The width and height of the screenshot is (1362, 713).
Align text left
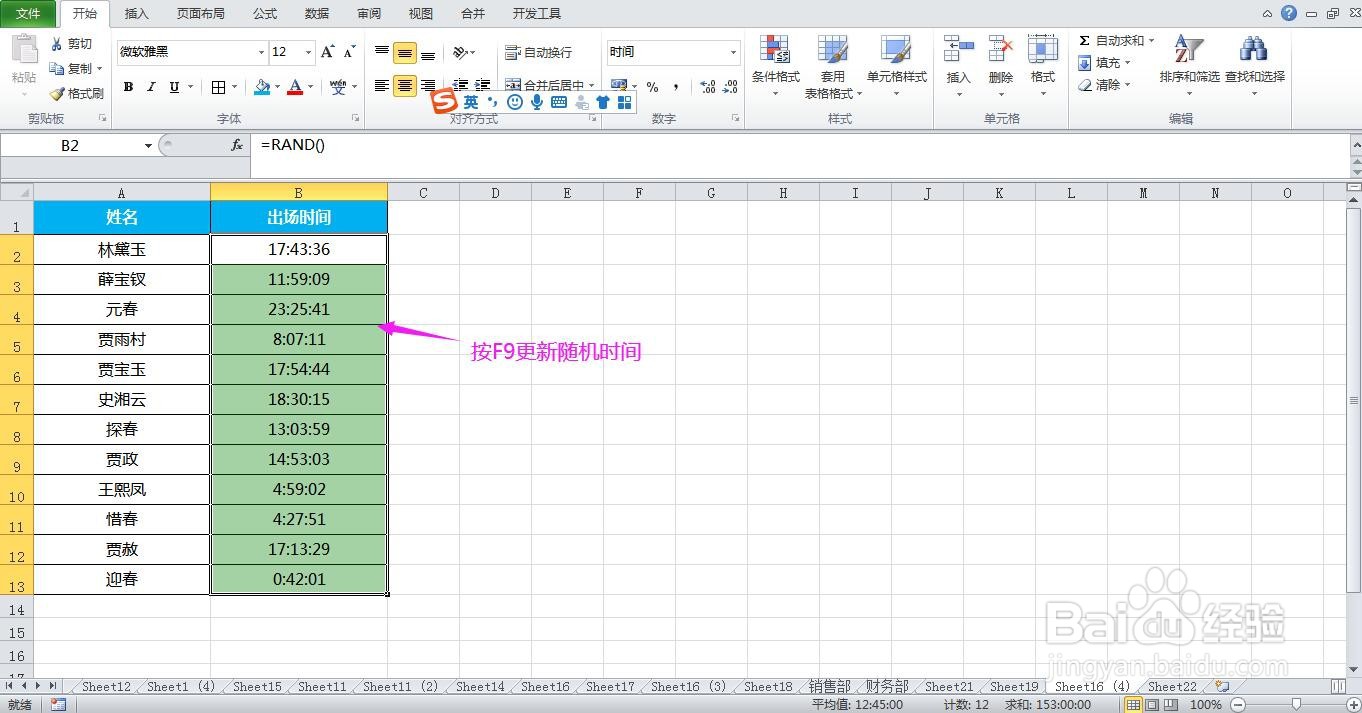(x=382, y=86)
